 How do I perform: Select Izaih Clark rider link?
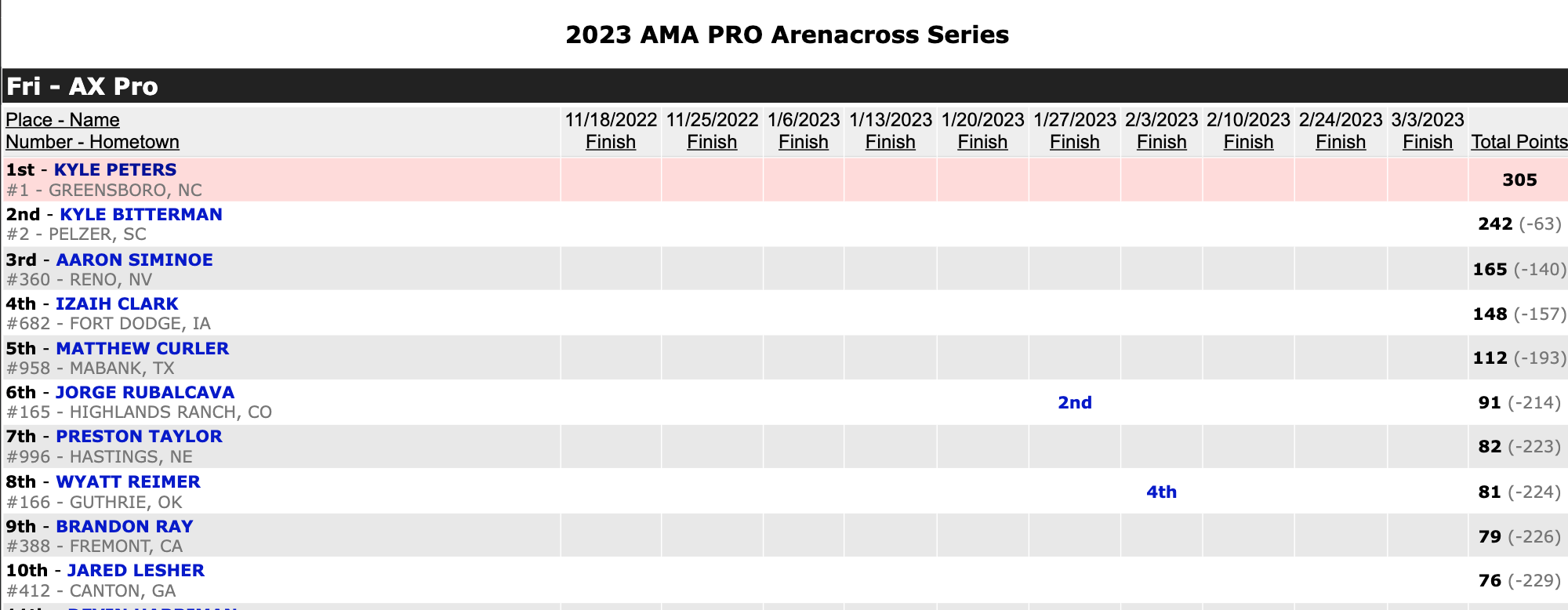(x=117, y=304)
